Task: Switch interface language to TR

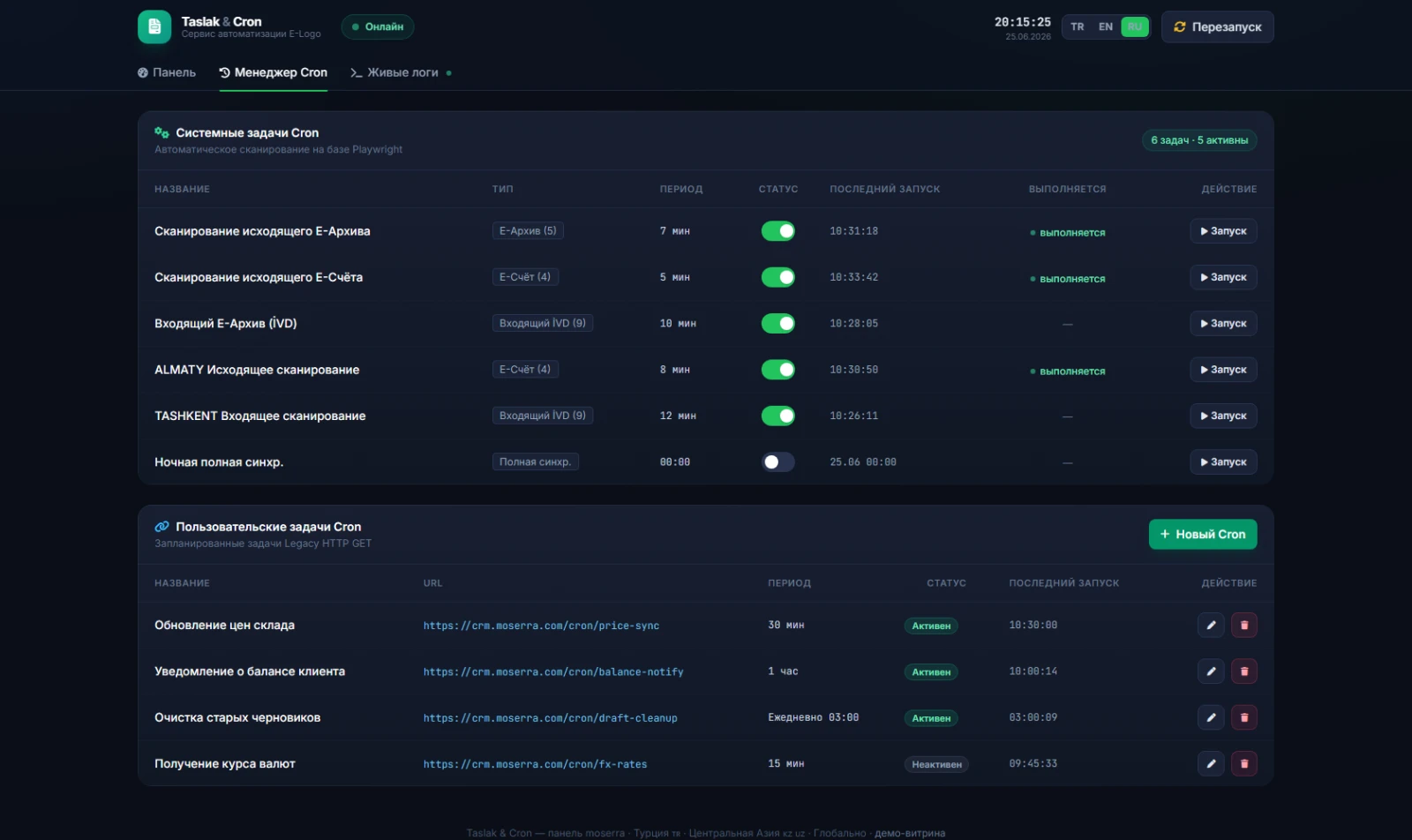Action: pos(1078,26)
